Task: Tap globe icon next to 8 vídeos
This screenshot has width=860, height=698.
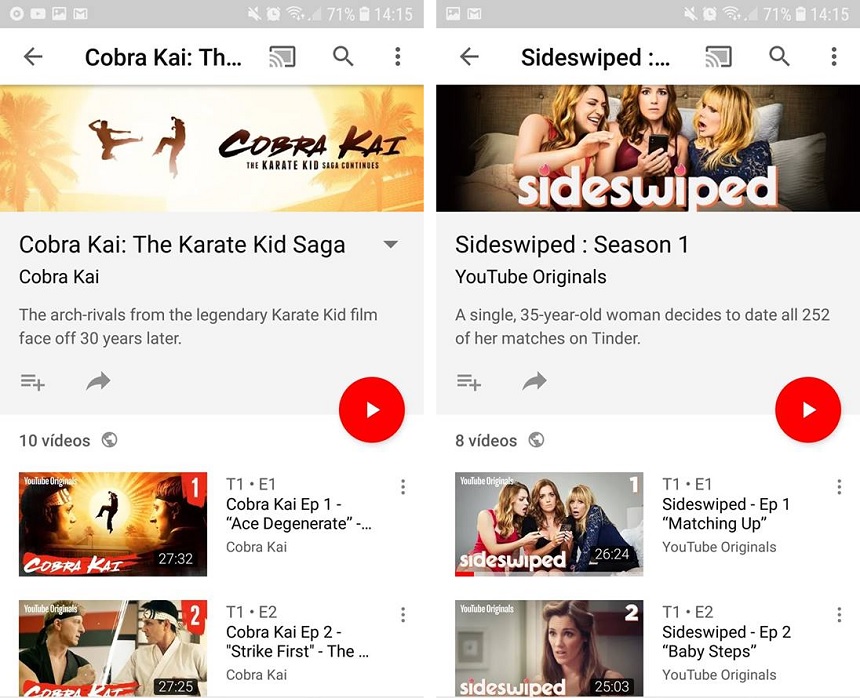Action: (x=536, y=440)
